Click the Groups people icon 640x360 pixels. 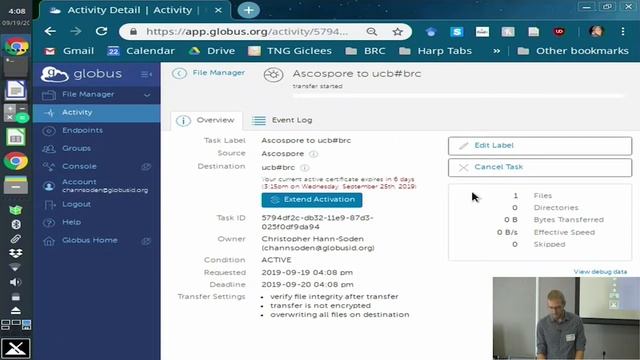point(49,149)
